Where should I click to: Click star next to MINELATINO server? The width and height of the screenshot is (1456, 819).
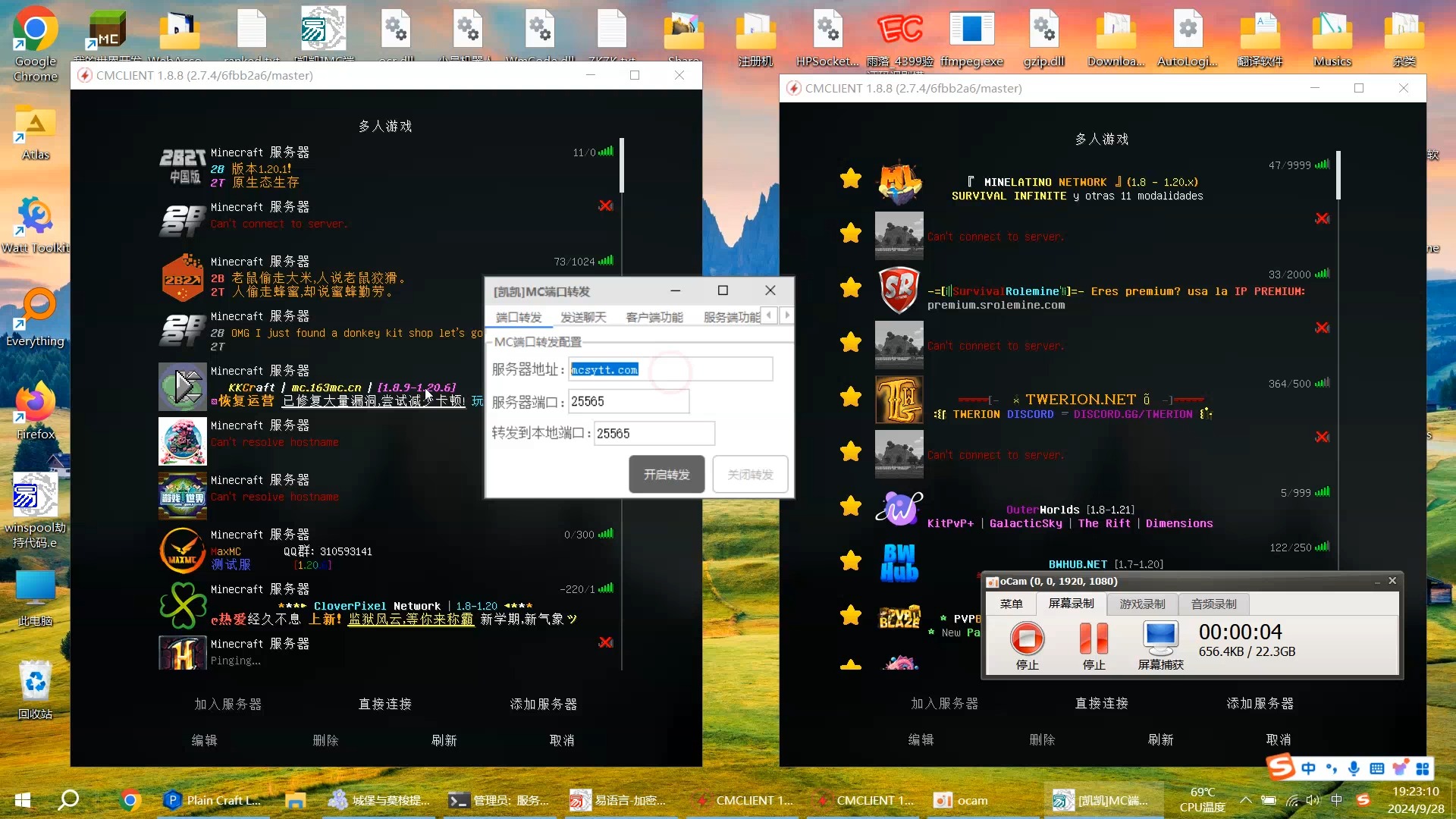click(x=851, y=179)
